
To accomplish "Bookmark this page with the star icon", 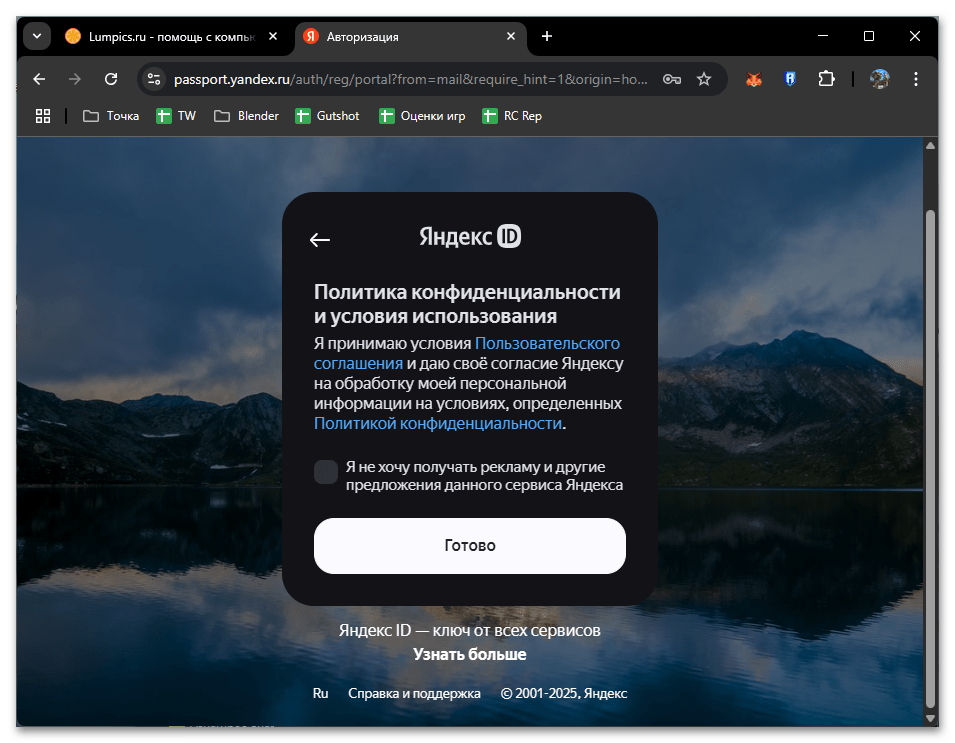I will point(704,79).
